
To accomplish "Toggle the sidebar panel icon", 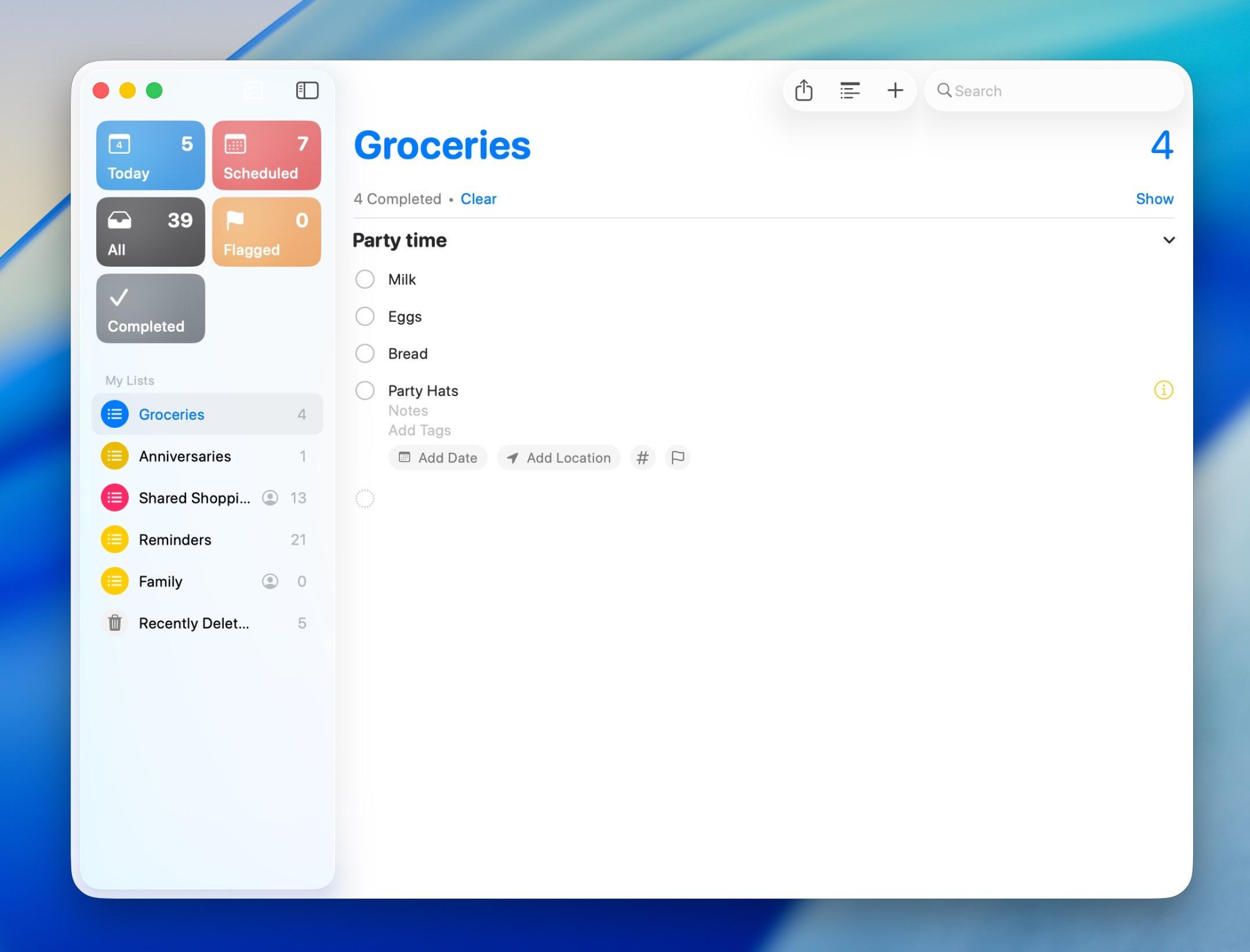I will tap(307, 91).
